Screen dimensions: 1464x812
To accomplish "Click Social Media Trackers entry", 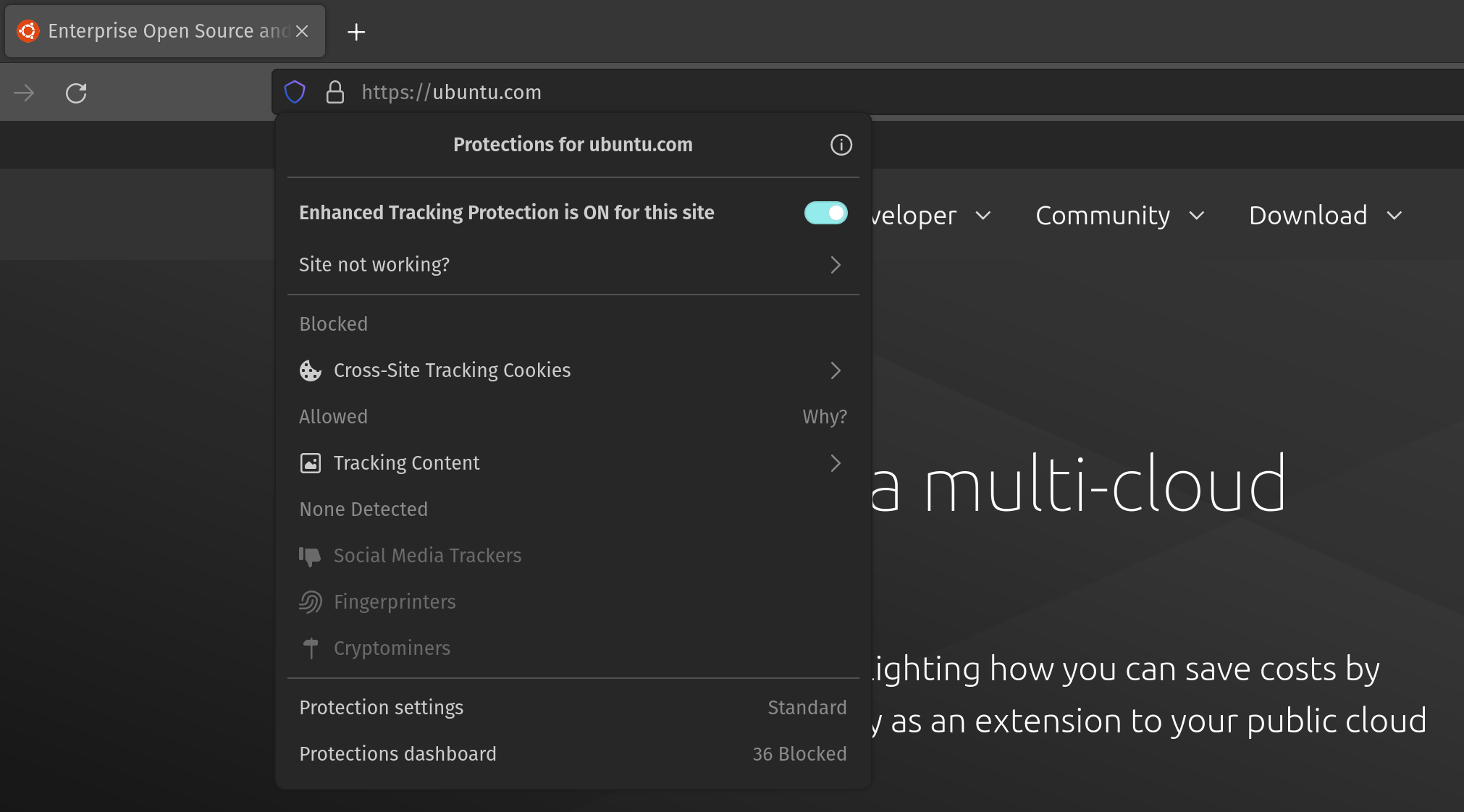I will 573,556.
